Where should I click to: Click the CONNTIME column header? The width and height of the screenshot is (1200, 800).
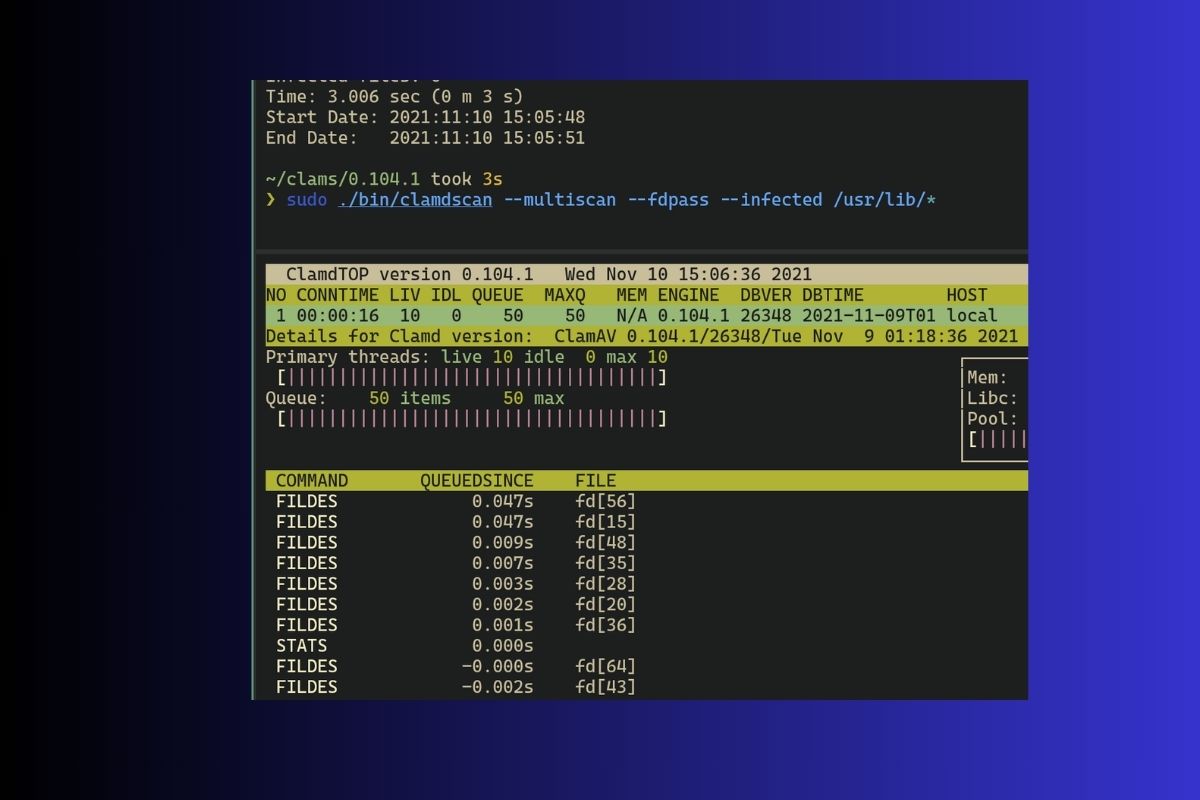[337, 295]
